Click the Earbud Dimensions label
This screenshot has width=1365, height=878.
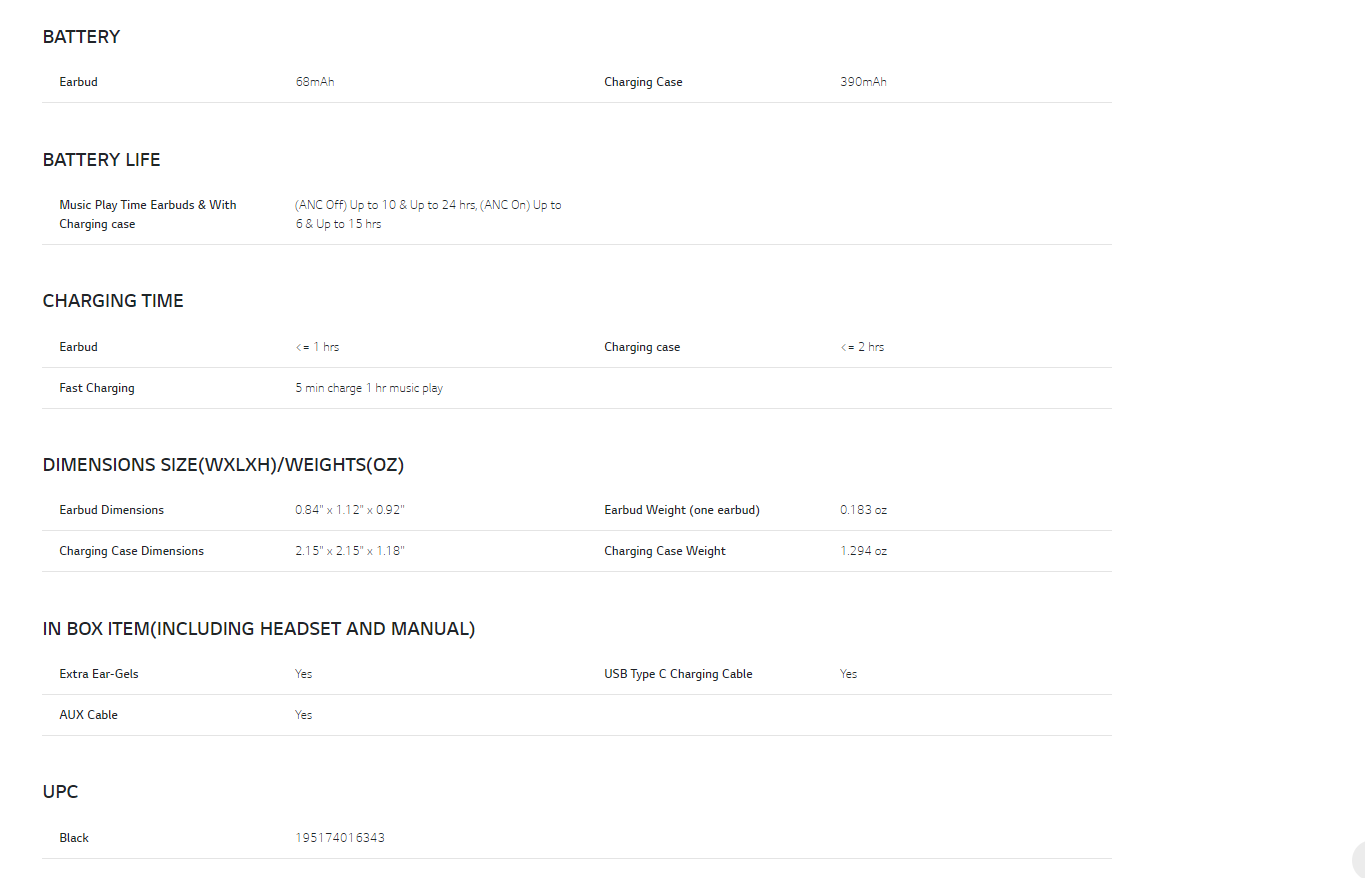[x=111, y=510]
